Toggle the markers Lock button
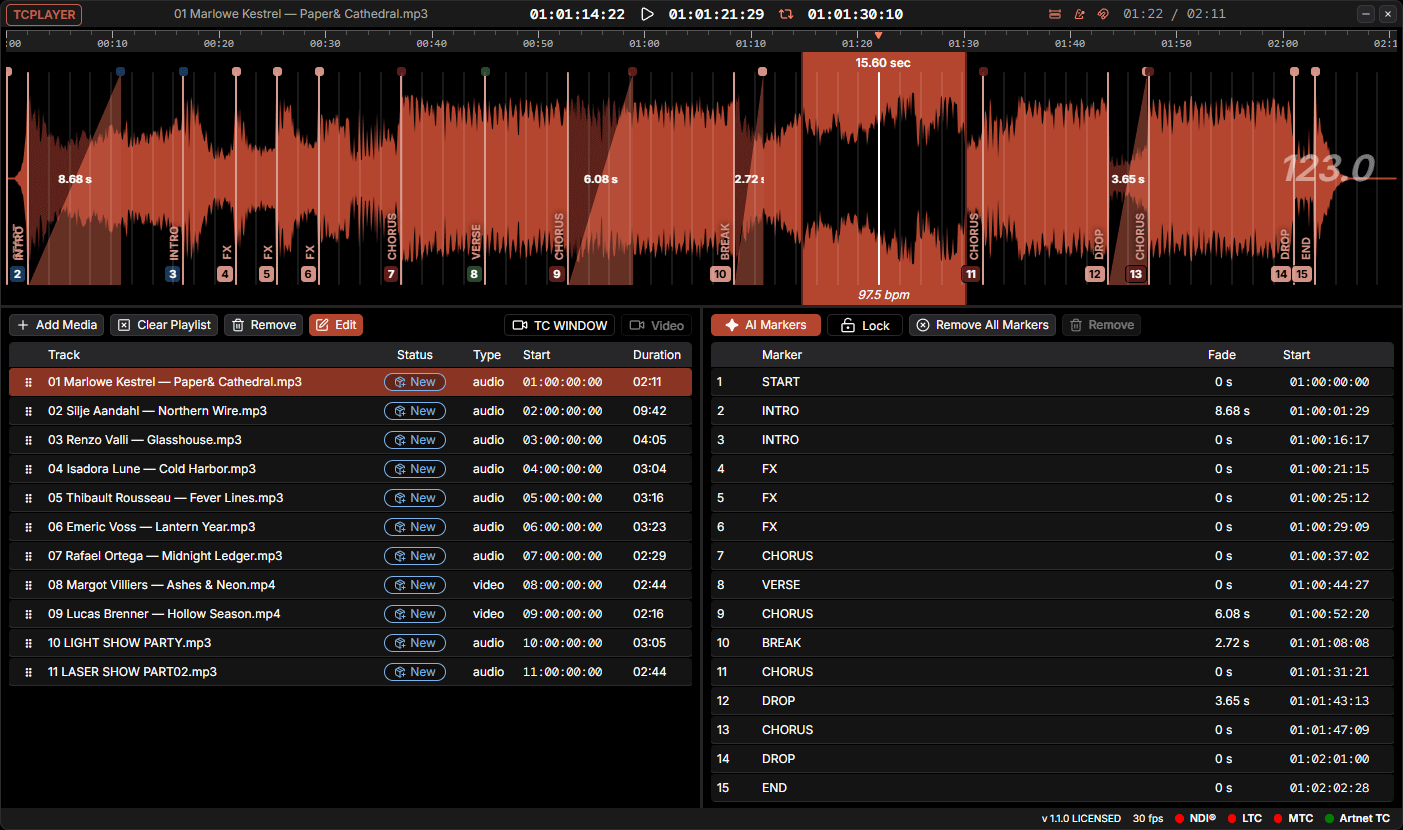The image size is (1403, 830). coord(865,325)
